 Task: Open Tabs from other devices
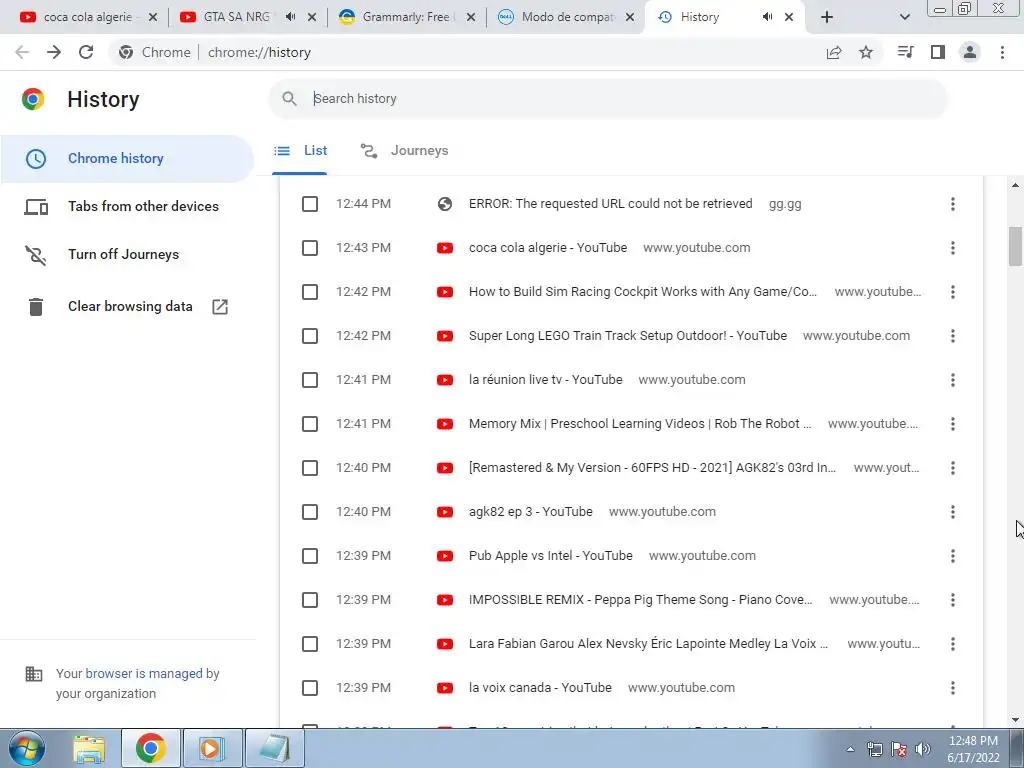(127, 206)
